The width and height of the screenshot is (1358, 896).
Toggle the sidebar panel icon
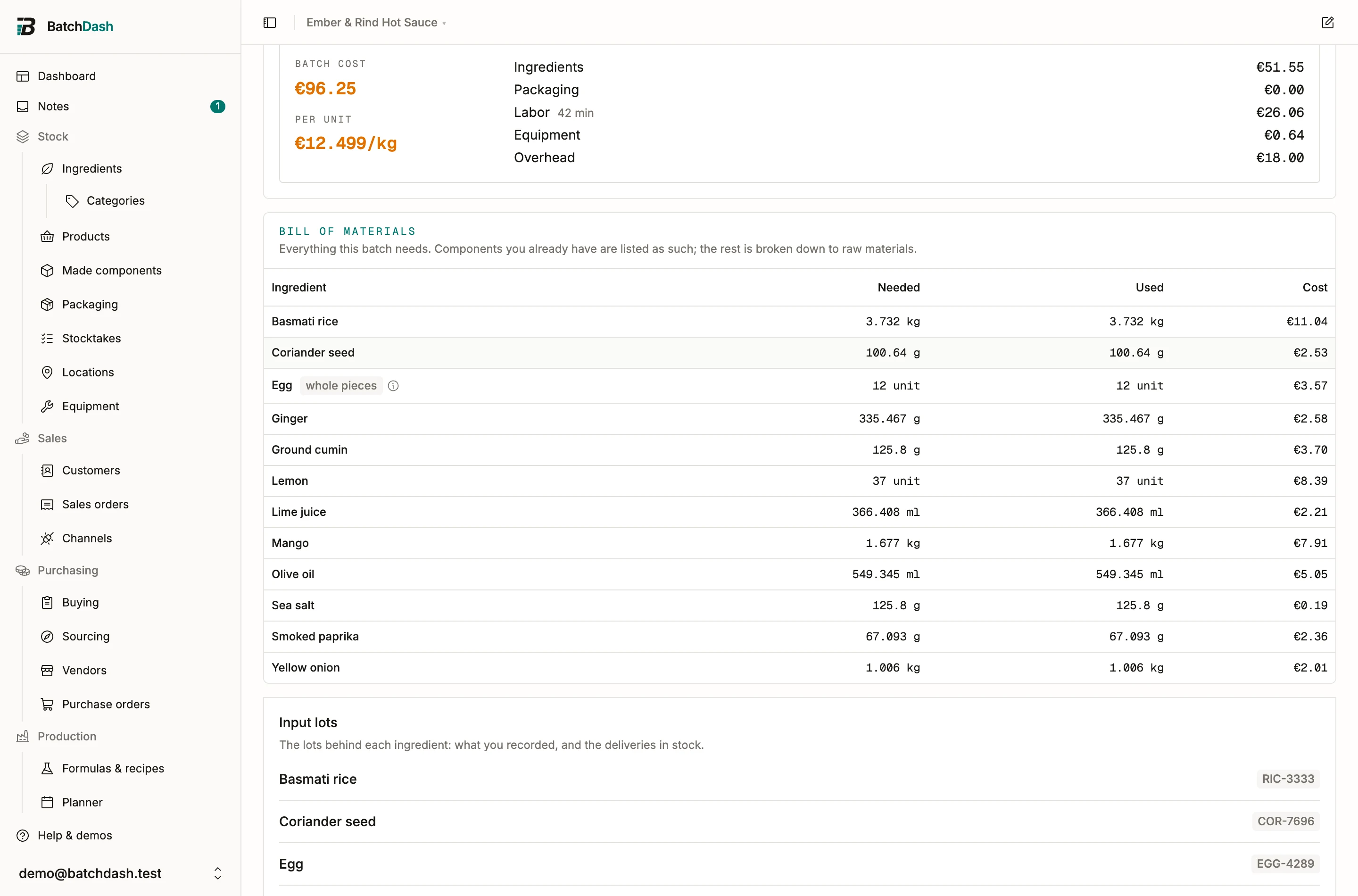270,22
